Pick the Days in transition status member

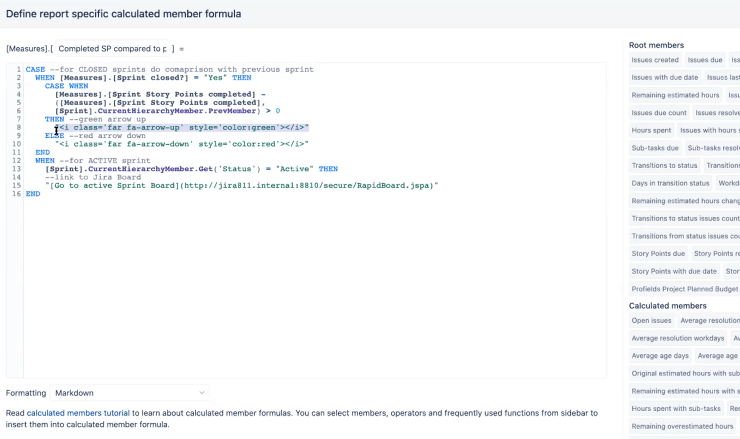[x=670, y=183]
